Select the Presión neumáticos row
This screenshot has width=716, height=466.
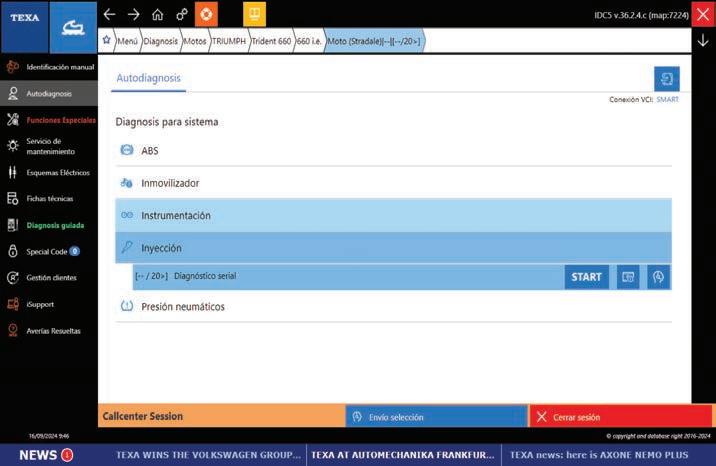coord(393,307)
